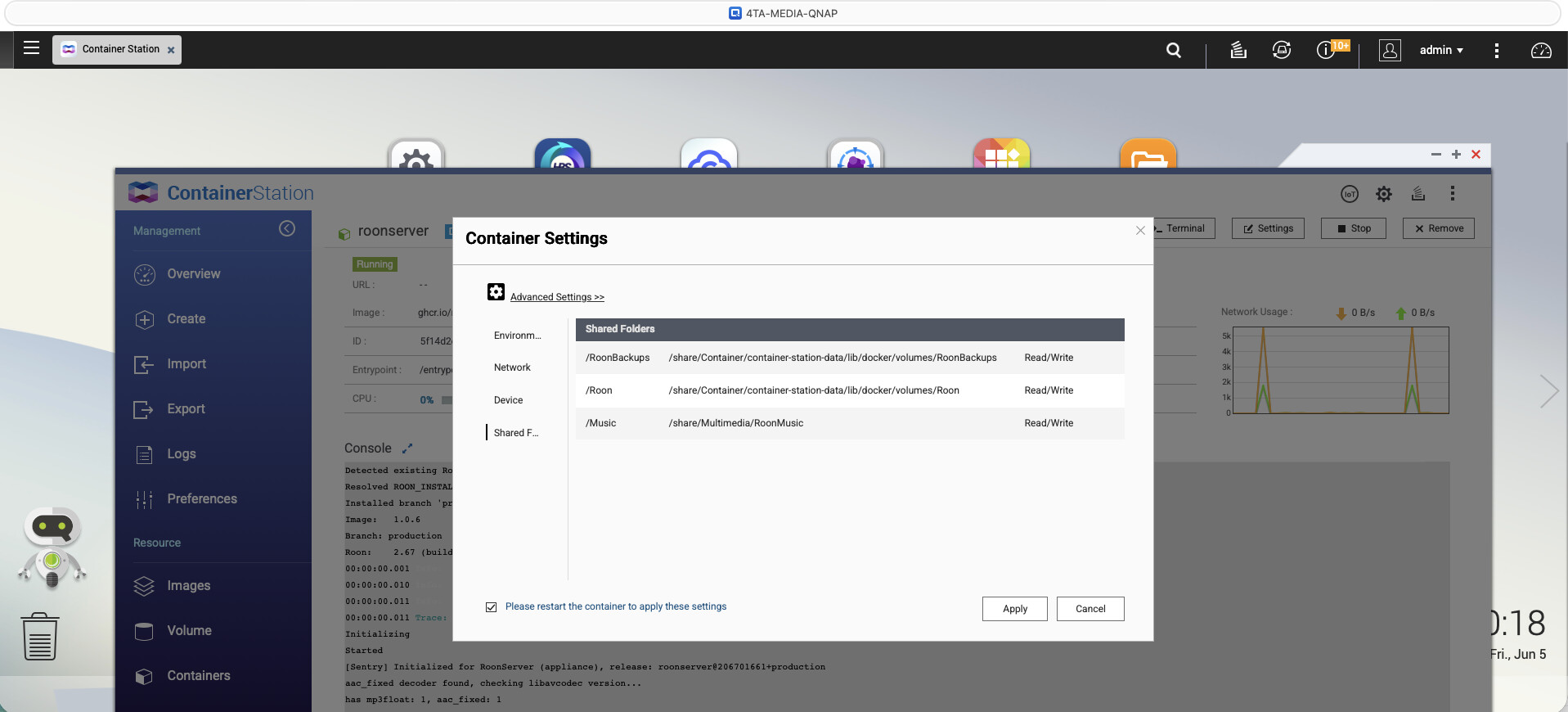Click the search magnifier in top bar

coord(1174,50)
